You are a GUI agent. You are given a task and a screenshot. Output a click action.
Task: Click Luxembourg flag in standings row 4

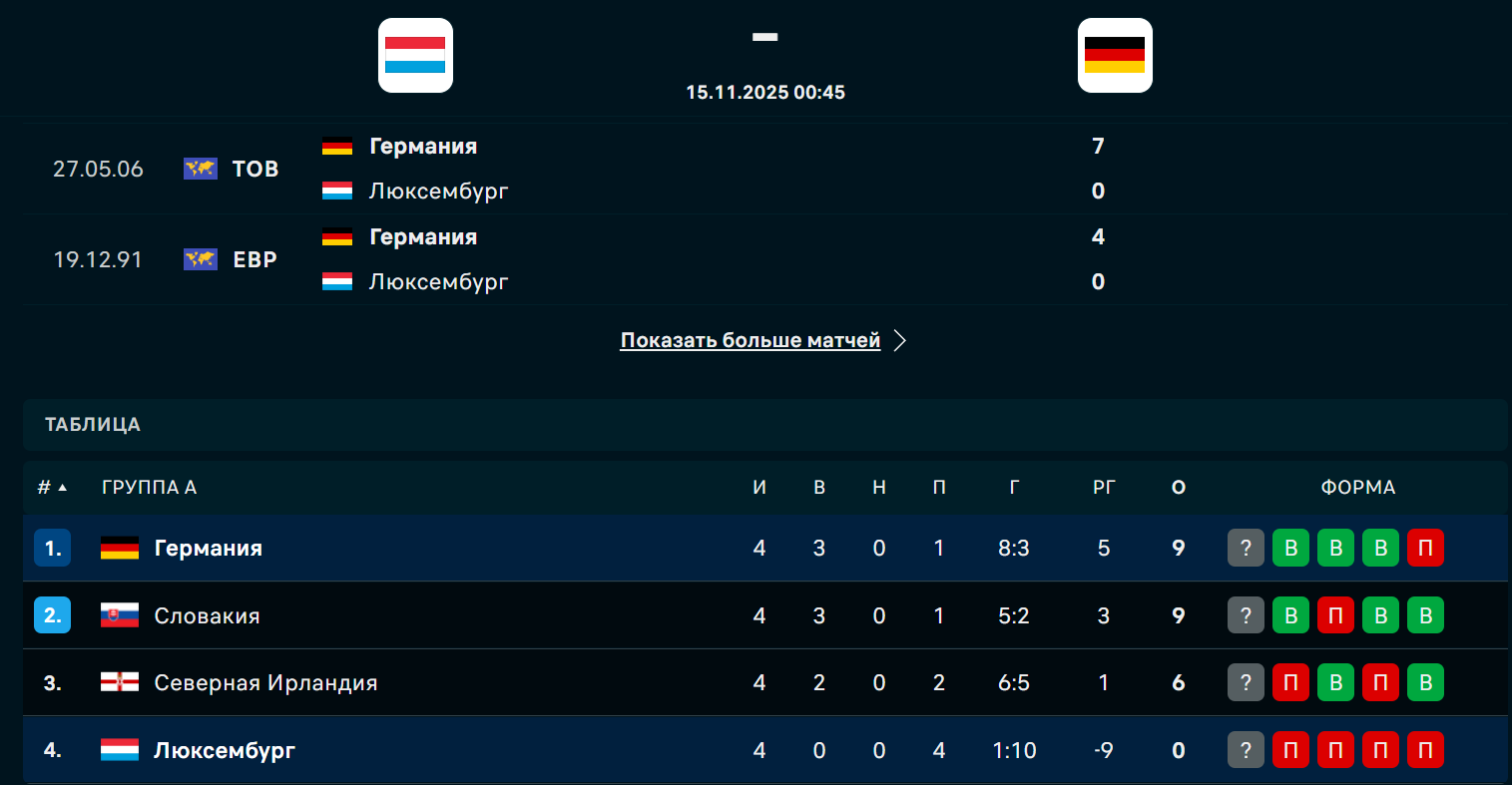(120, 750)
